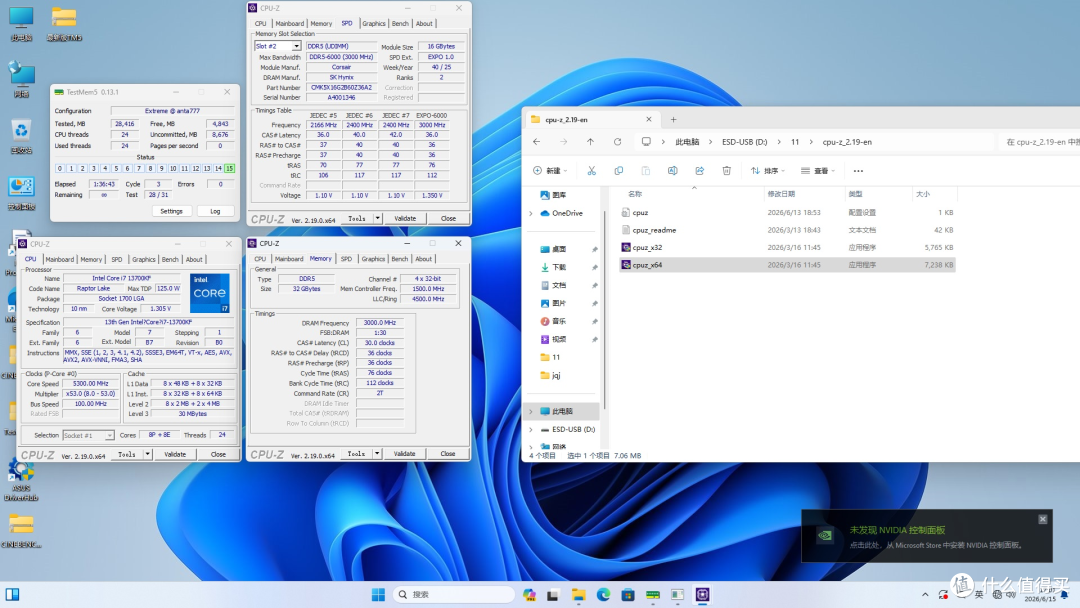Click the Copy icon in Explorer toolbar
This screenshot has width=1080, height=608.
619,171
